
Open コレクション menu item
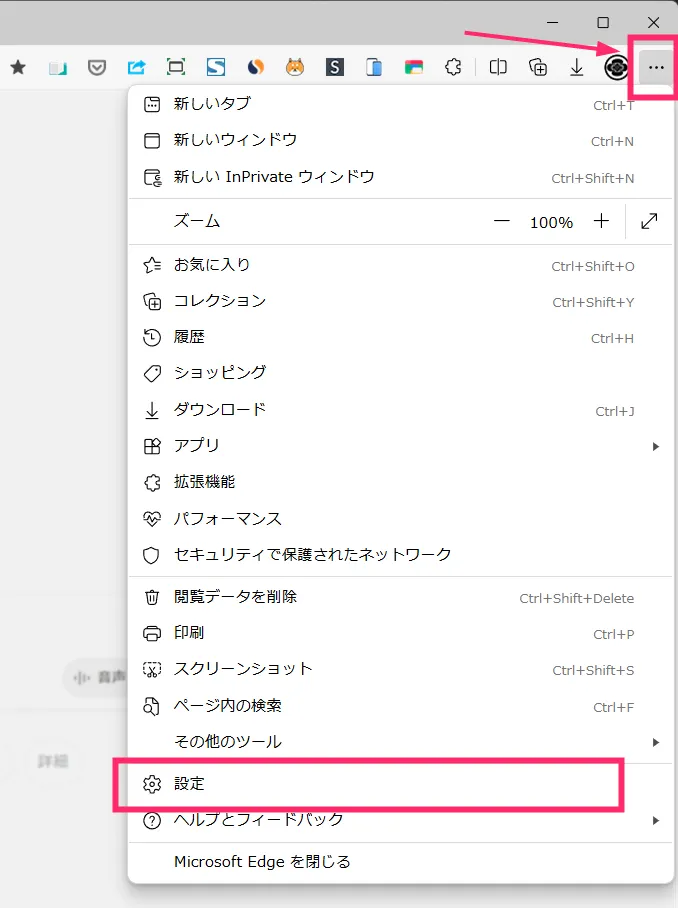(x=400, y=301)
